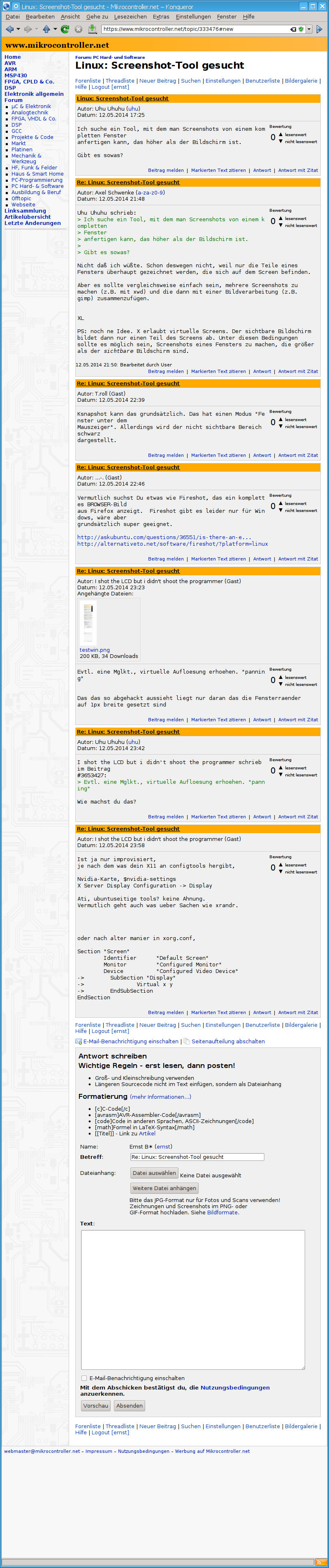Click the 'uhu' user link in the first post
Image resolution: width=329 pixels, height=1568 pixels.
pyautogui.click(x=133, y=109)
